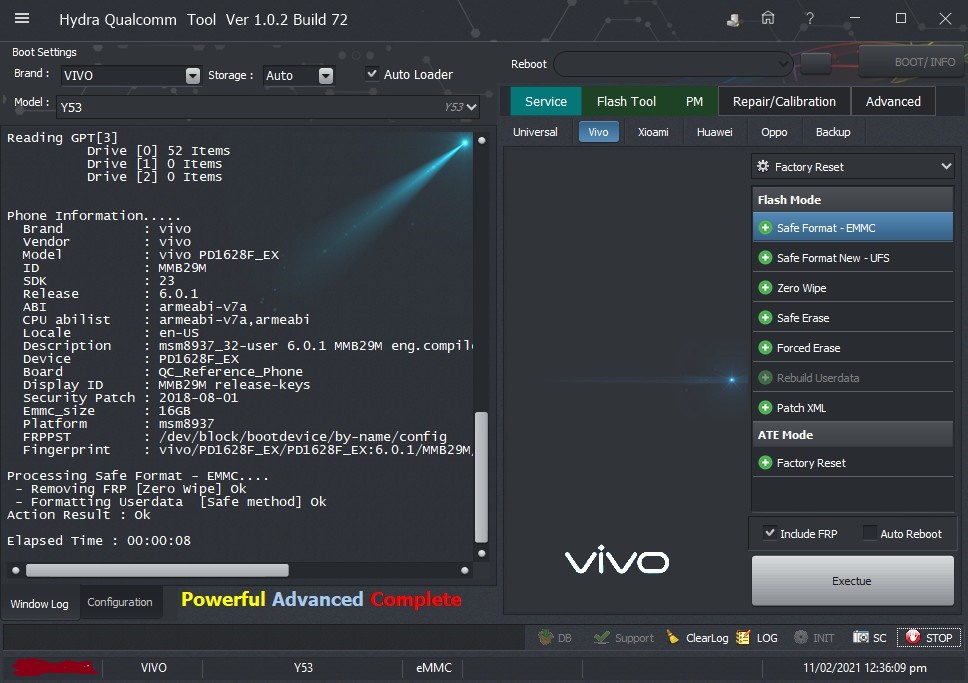Viewport: 968px width, 683px height.
Task: Open help question mark icon
Action: pos(809,19)
